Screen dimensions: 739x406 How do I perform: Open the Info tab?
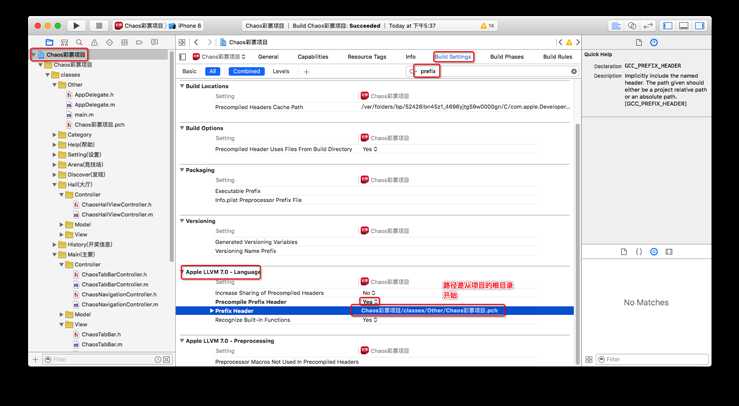411,57
